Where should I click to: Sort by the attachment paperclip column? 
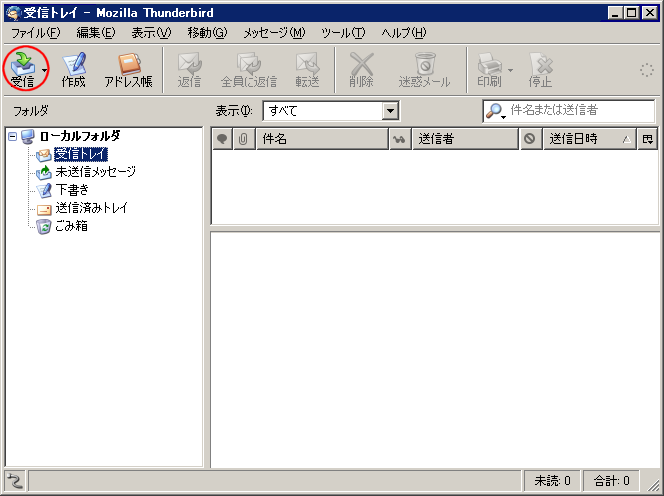point(243,139)
